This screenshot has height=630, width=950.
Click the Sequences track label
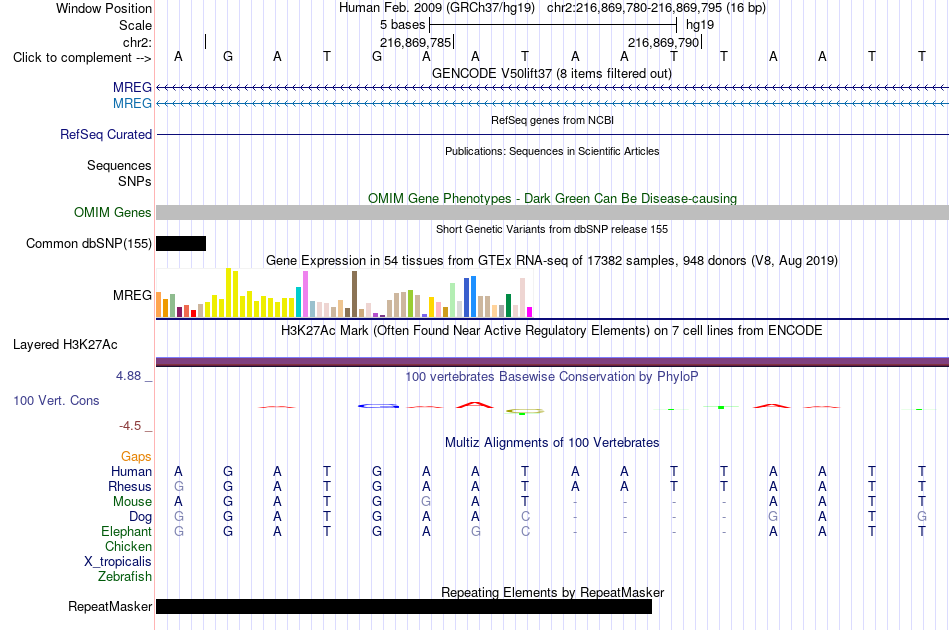[119, 165]
